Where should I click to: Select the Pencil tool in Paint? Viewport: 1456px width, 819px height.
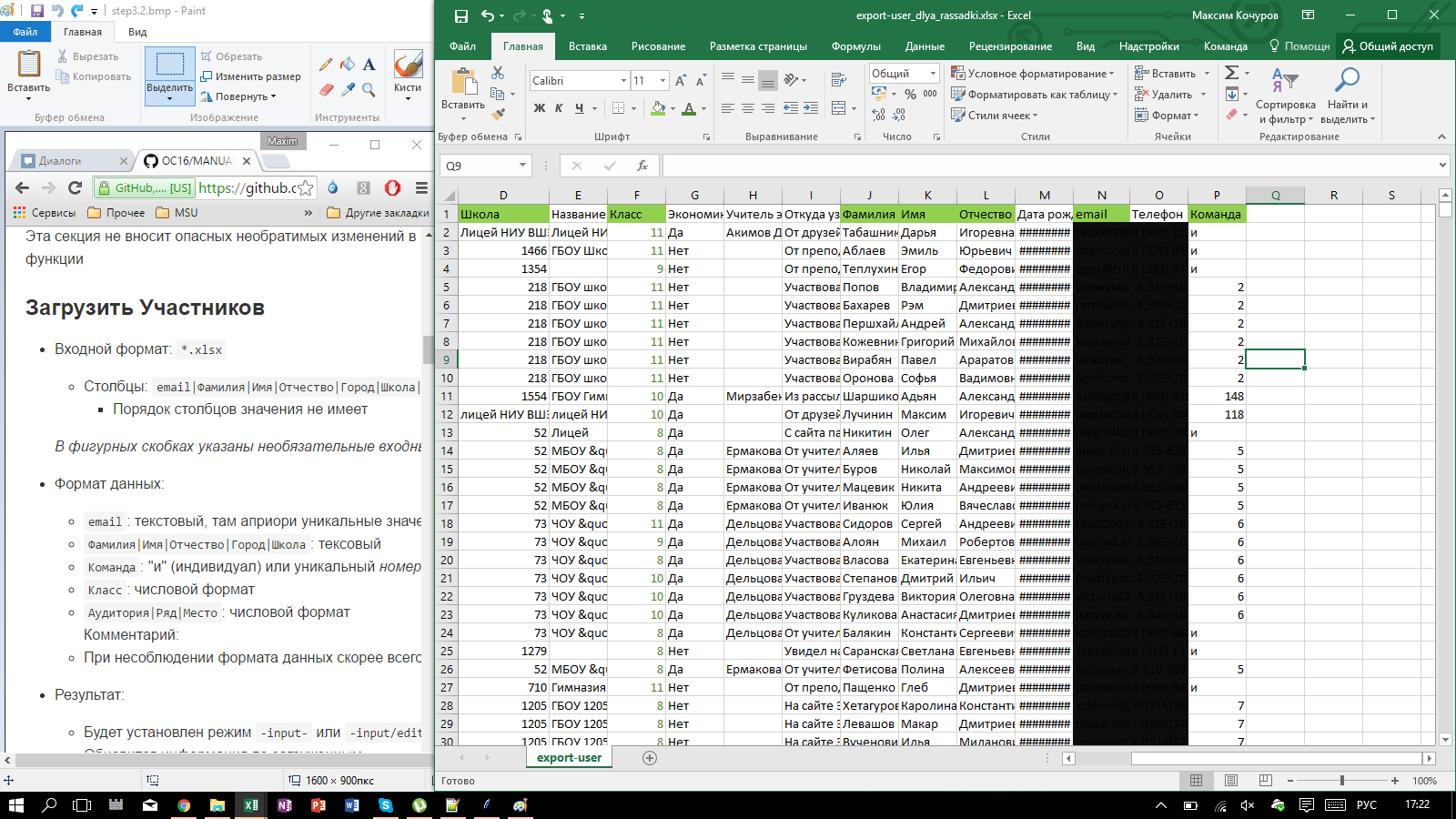coord(326,65)
